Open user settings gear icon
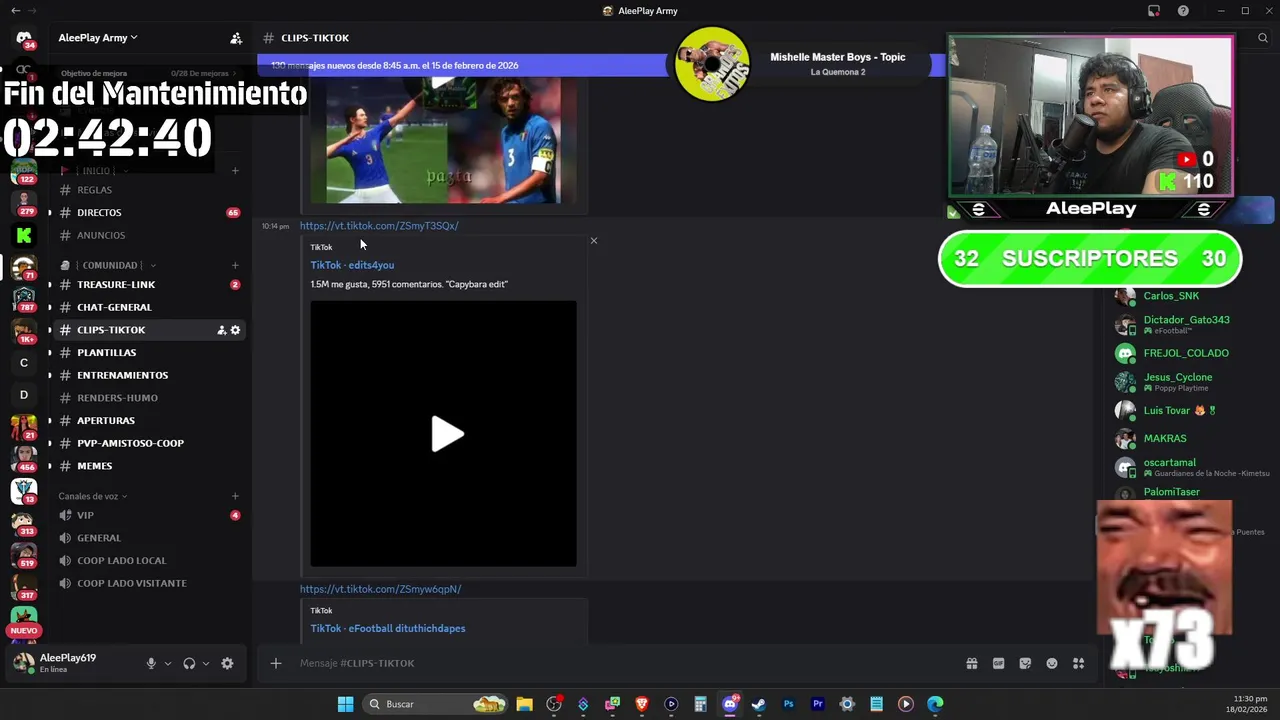 [227, 663]
